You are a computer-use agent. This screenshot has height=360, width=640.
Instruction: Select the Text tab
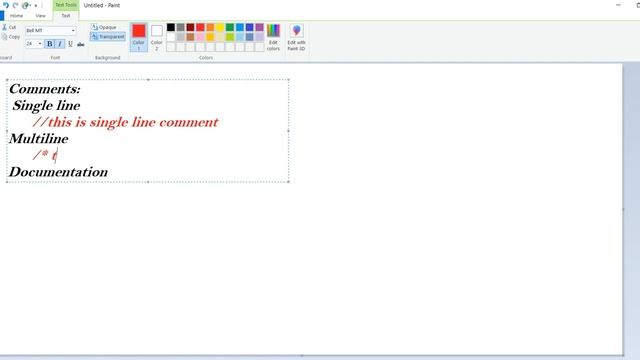coord(66,16)
